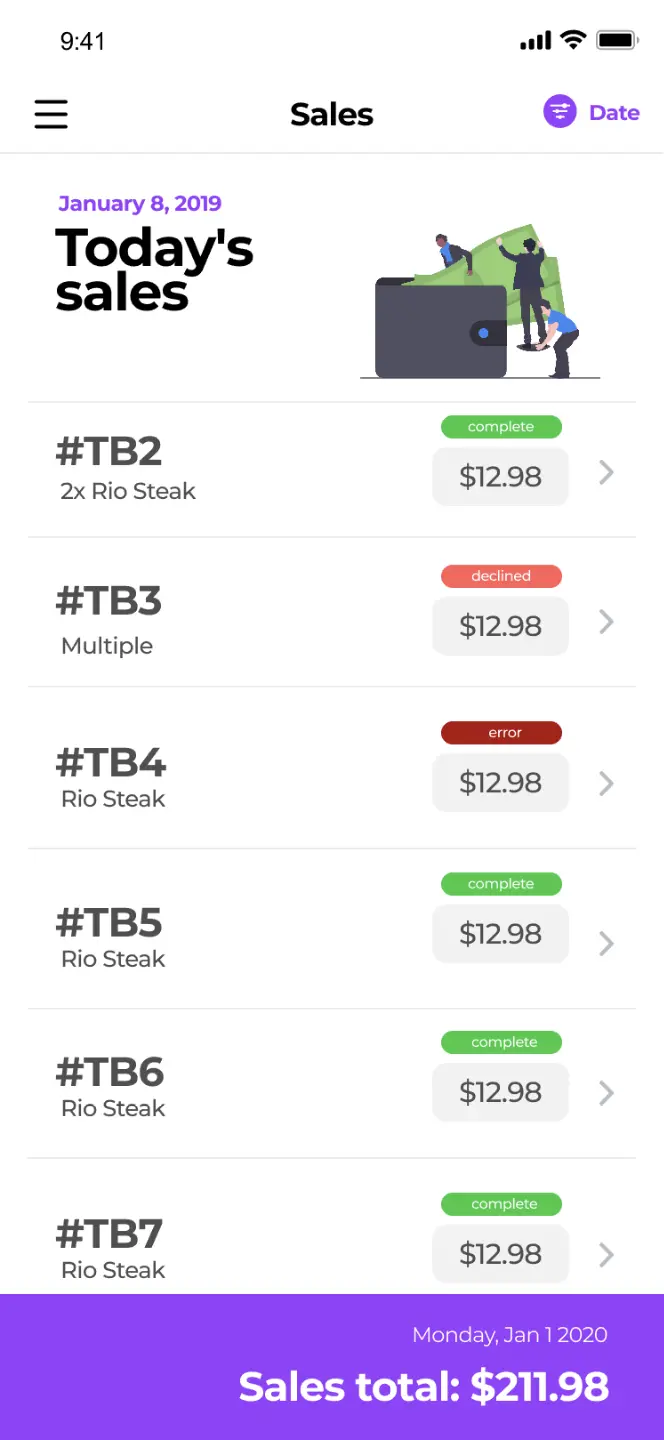Expand the #TB2 sale details chevron
The height and width of the screenshot is (1440, 664).
606,473
